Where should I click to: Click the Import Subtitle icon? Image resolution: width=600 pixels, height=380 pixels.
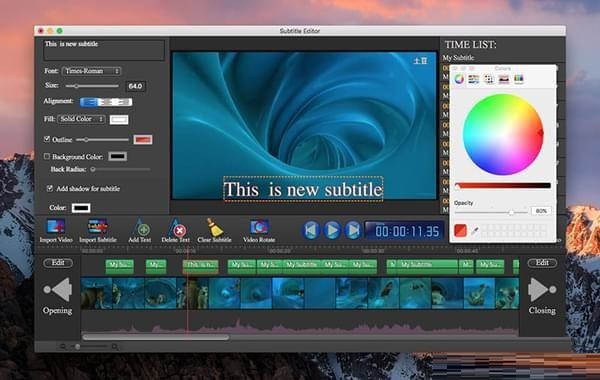(x=98, y=227)
